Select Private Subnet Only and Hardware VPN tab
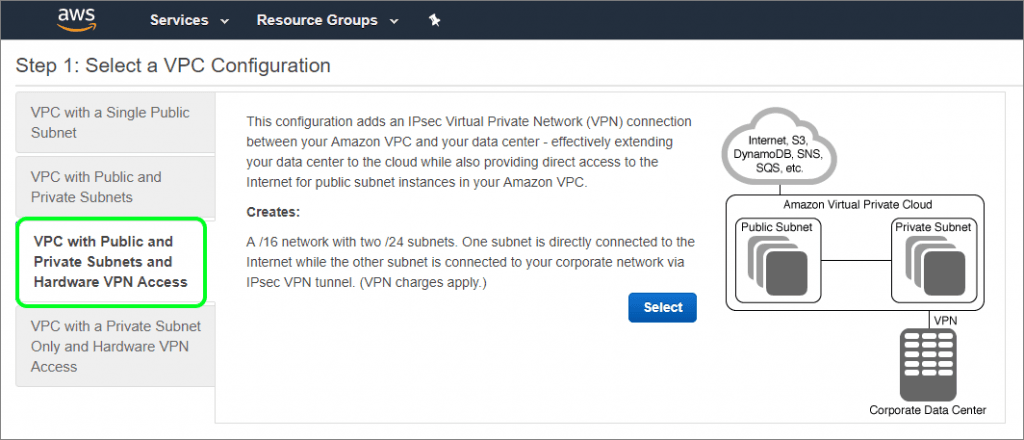Viewport: 1024px width, 440px height. tap(116, 346)
